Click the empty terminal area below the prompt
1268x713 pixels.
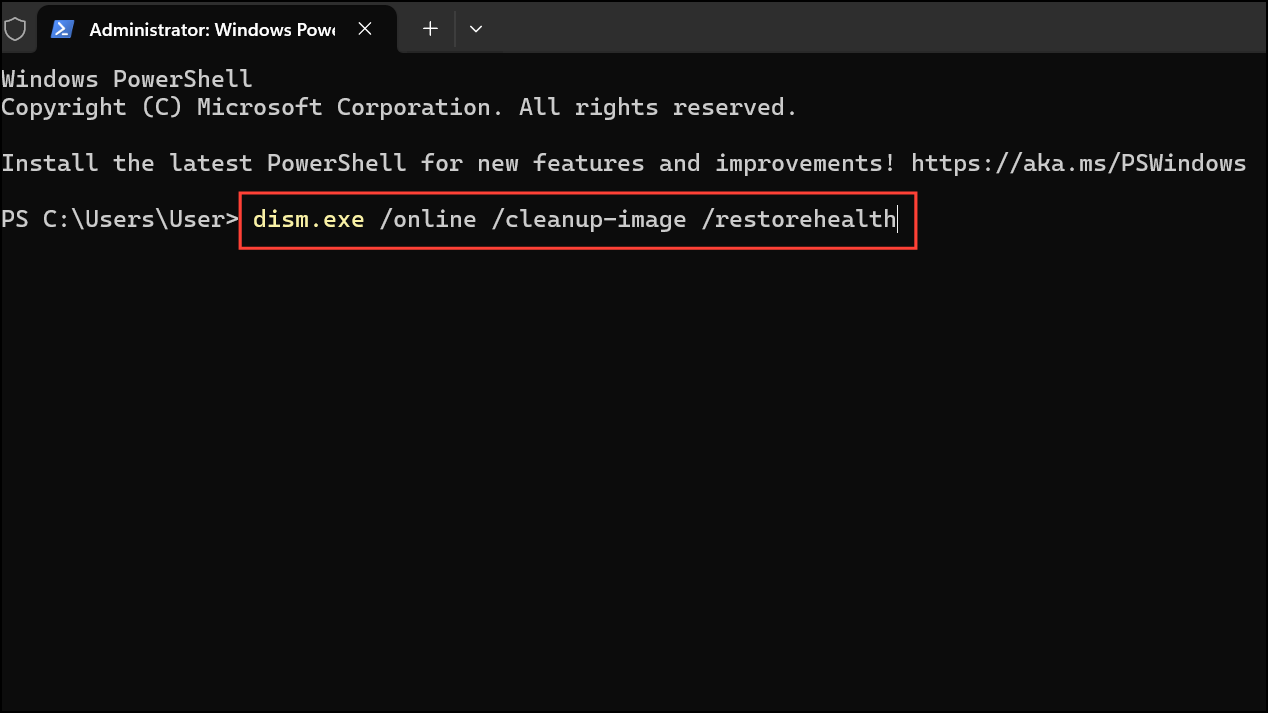[634, 470]
